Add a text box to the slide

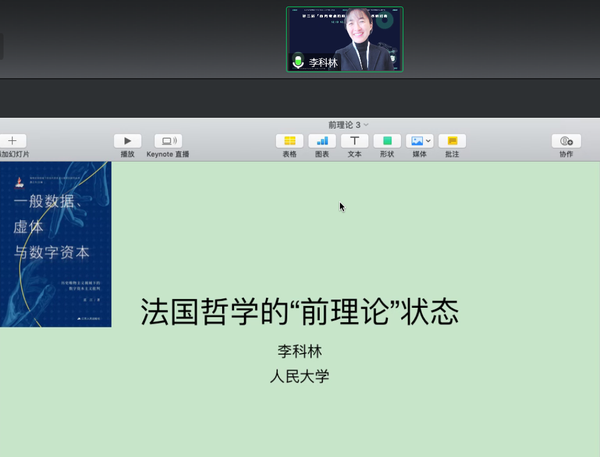coord(354,141)
